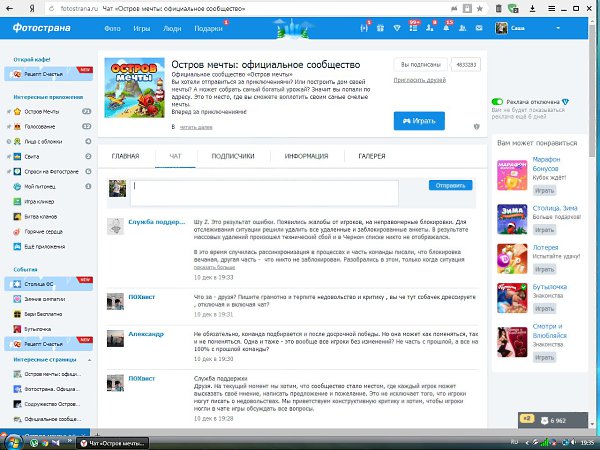Click the blue Играть button
Image resolution: width=600 pixels, height=450 pixels.
[x=426, y=120]
